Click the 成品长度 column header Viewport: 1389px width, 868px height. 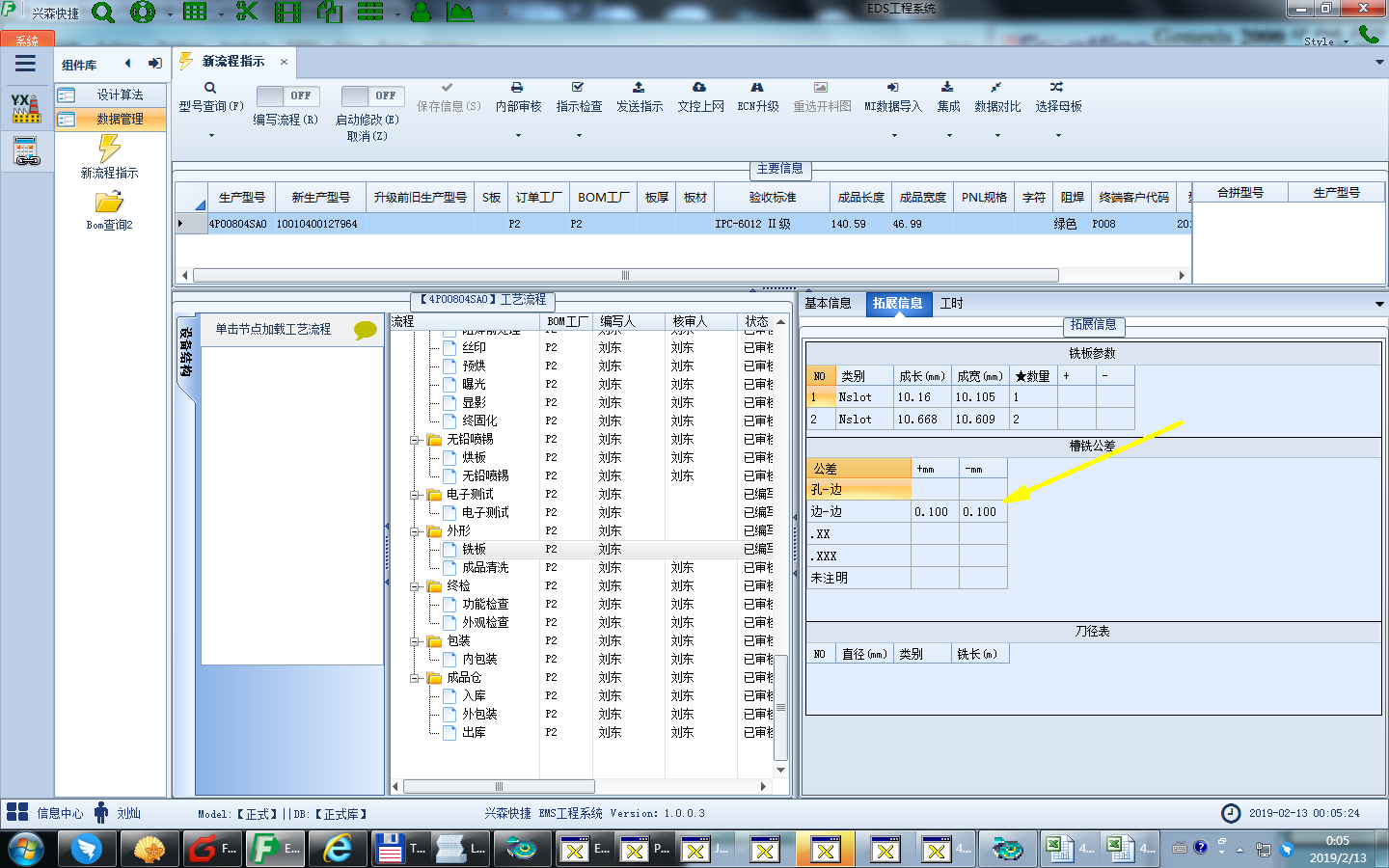pyautogui.click(x=860, y=197)
